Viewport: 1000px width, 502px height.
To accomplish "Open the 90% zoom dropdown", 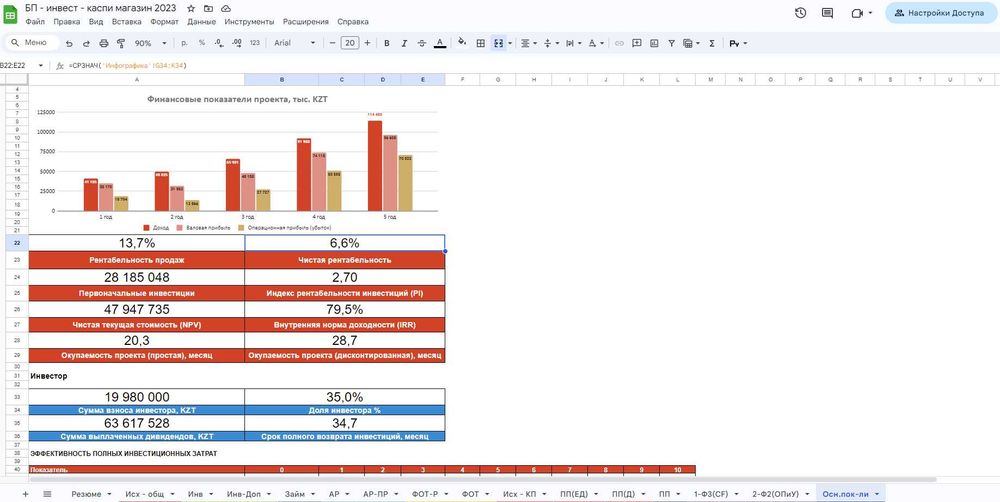I will pyautogui.click(x=150, y=43).
